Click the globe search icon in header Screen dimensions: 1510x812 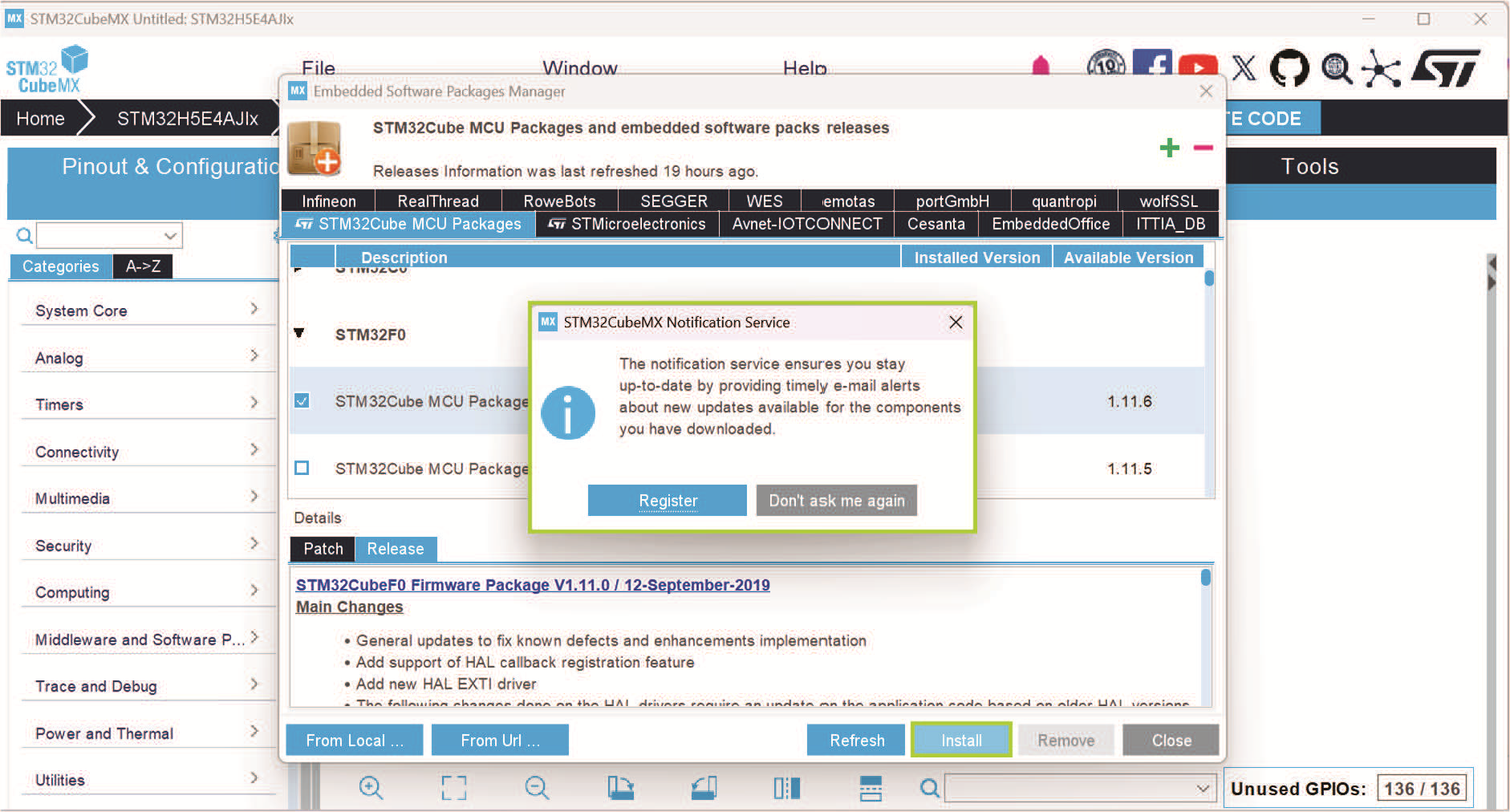1337,68
